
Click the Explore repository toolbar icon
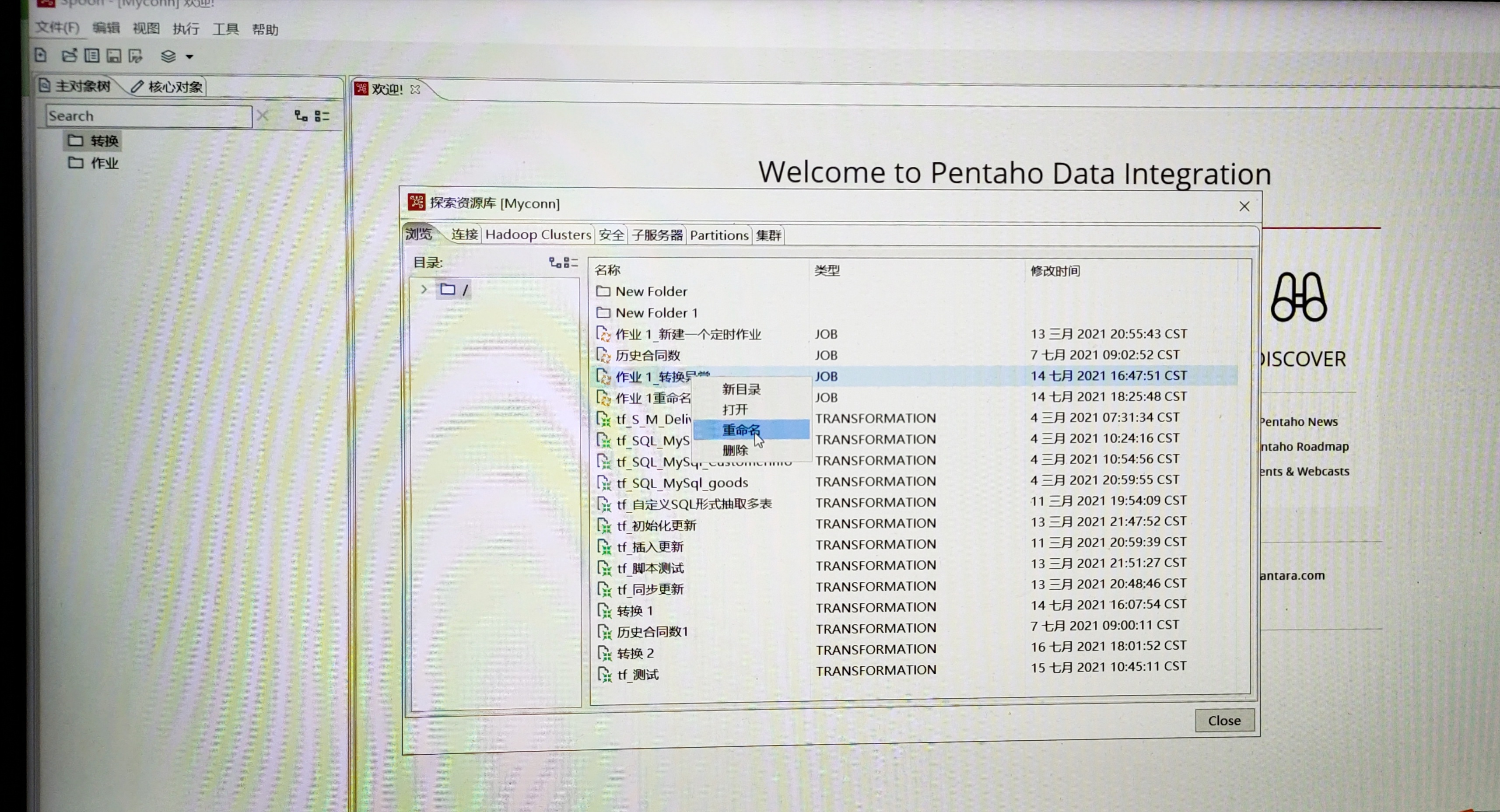click(x=91, y=56)
